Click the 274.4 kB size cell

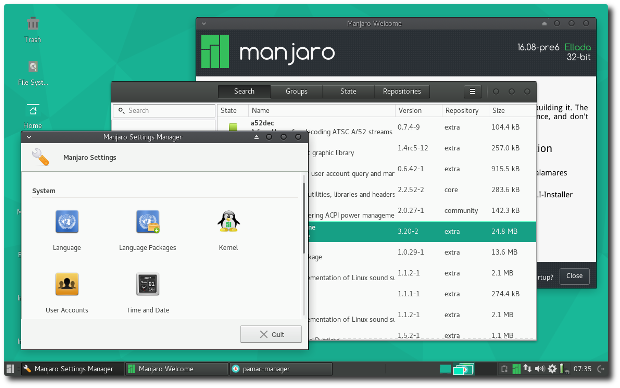pos(505,294)
